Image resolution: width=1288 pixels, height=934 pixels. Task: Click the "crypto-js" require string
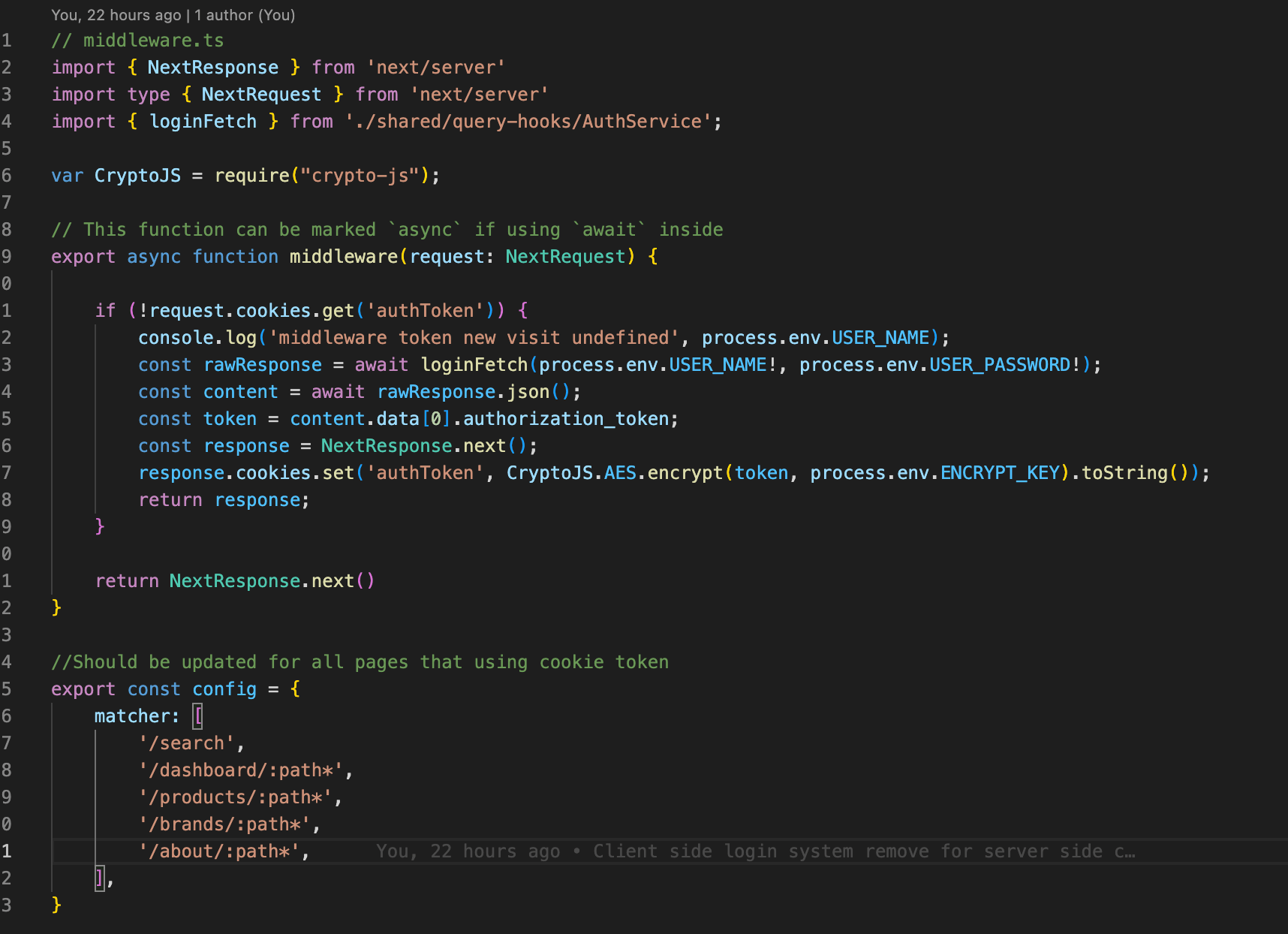click(x=360, y=176)
